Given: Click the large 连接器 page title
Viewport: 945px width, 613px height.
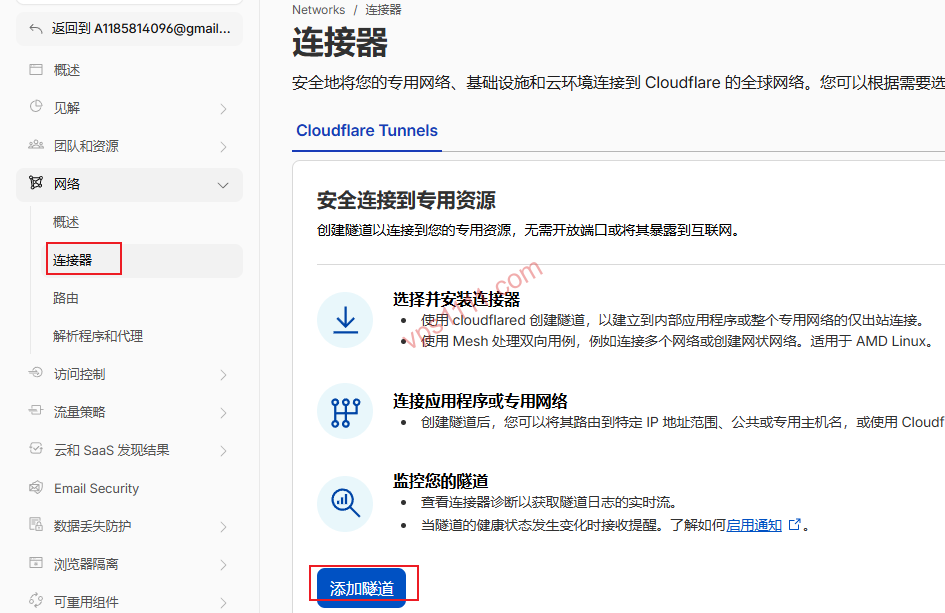Looking at the screenshot, I should point(340,43).
